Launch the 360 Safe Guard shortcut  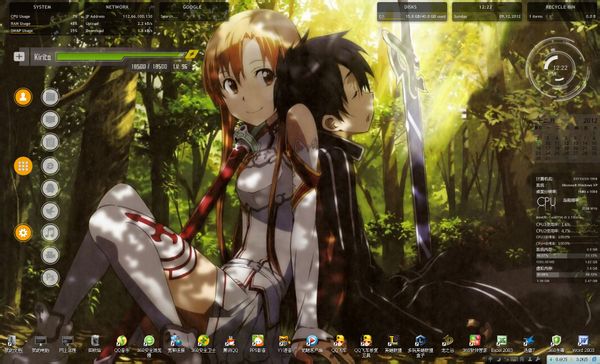coord(203,344)
